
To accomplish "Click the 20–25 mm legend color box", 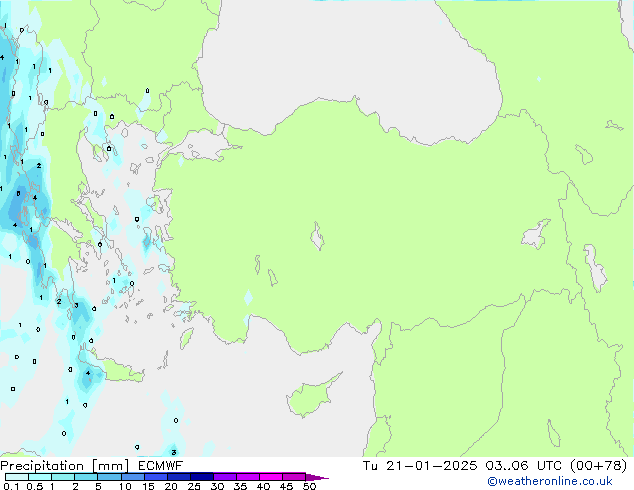I will pos(178,477).
